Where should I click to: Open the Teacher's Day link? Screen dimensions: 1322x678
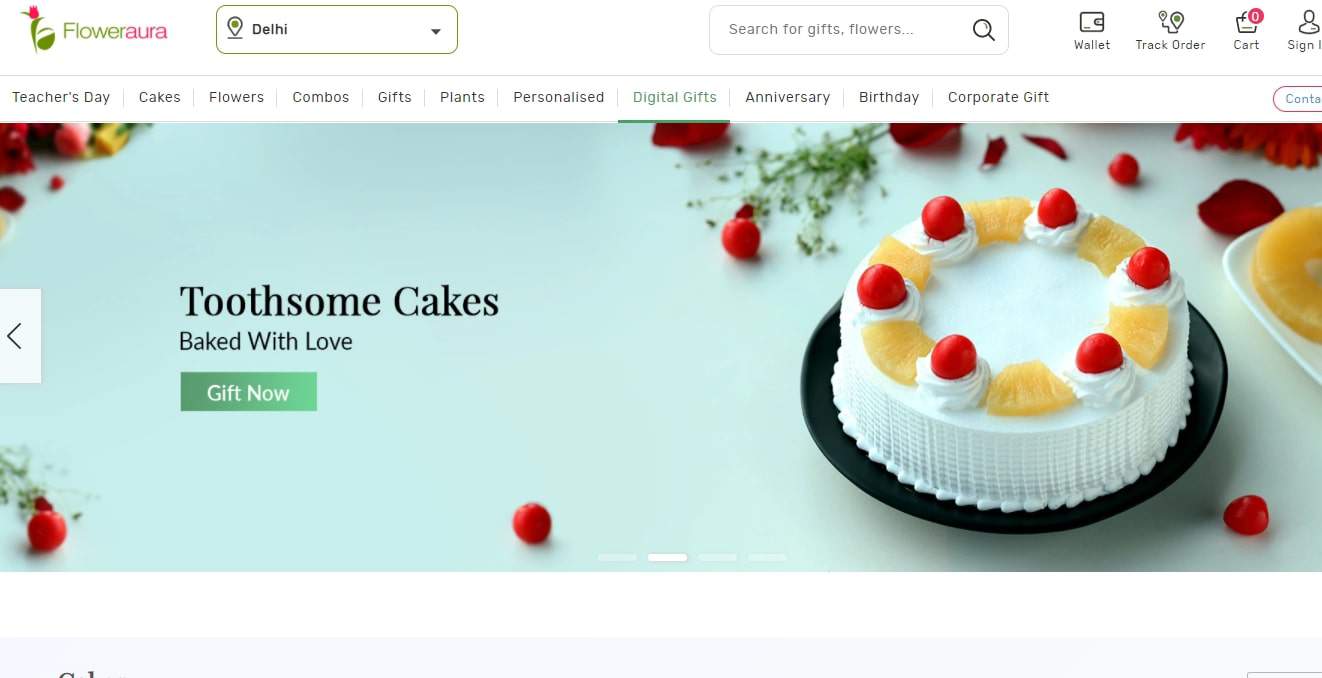(61, 97)
